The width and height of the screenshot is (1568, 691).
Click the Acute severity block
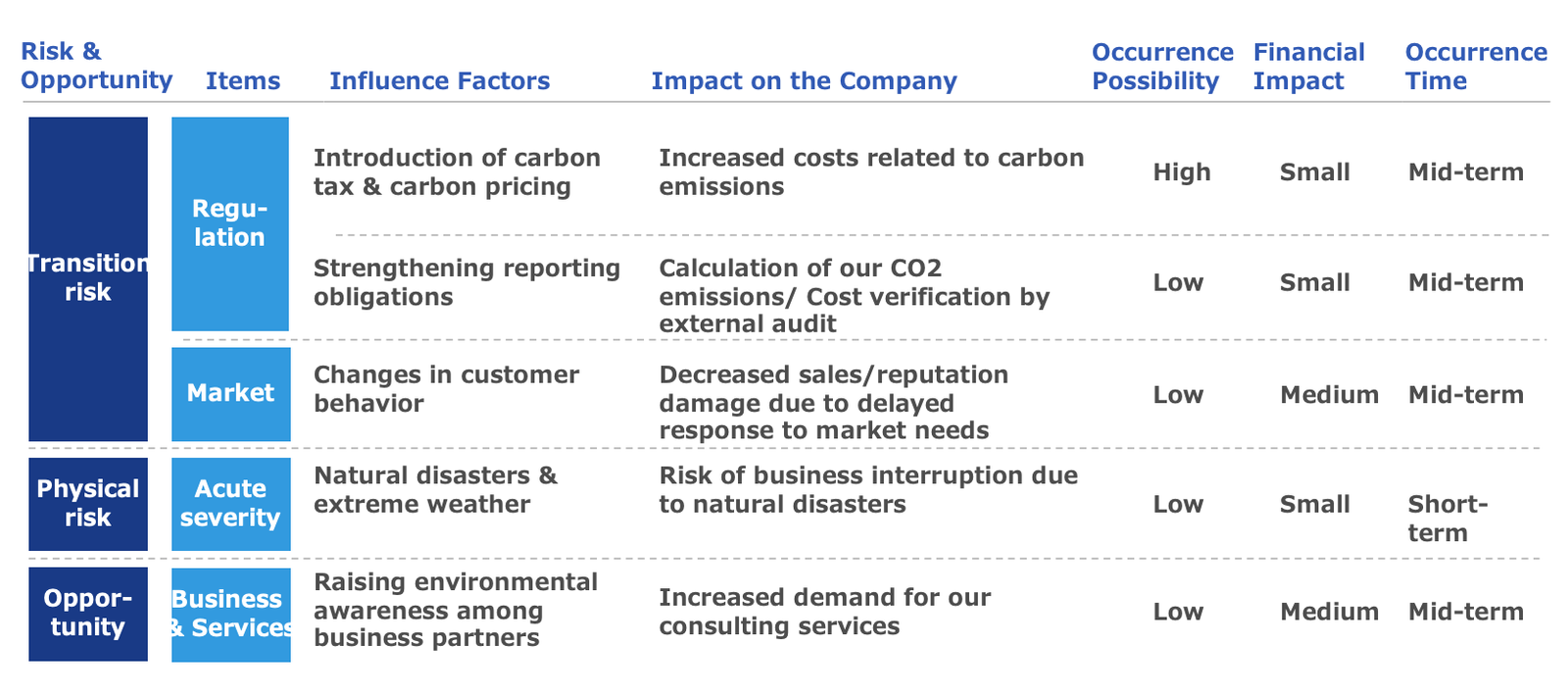230,504
